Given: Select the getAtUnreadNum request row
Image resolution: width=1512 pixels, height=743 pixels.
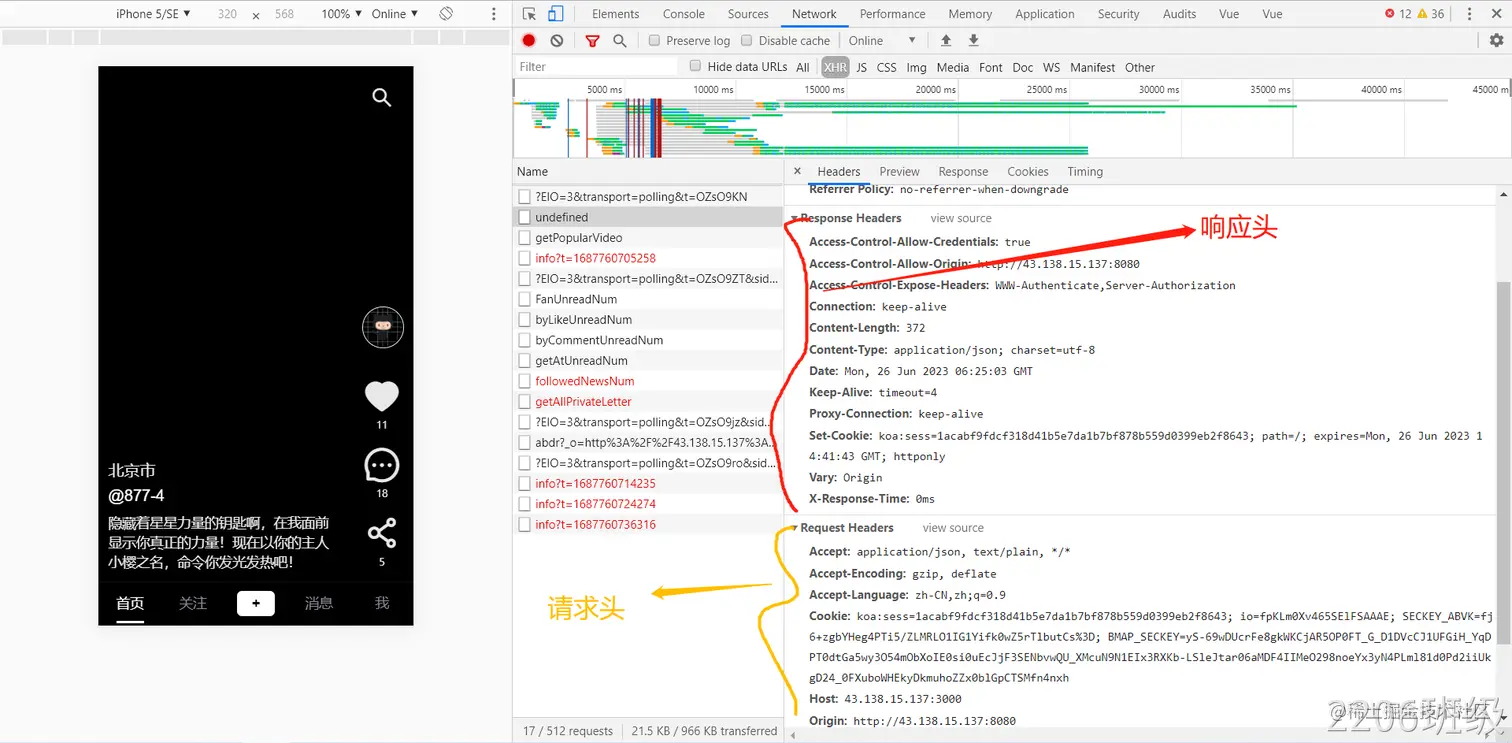Looking at the screenshot, I should coord(648,361).
